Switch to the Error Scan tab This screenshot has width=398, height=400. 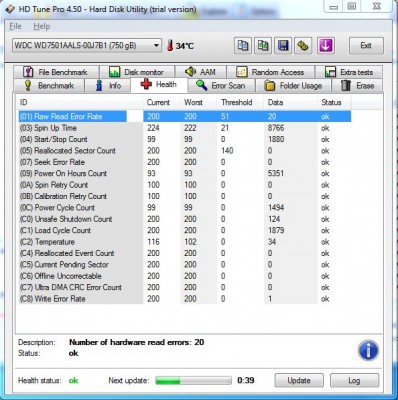pyautogui.click(x=221, y=86)
